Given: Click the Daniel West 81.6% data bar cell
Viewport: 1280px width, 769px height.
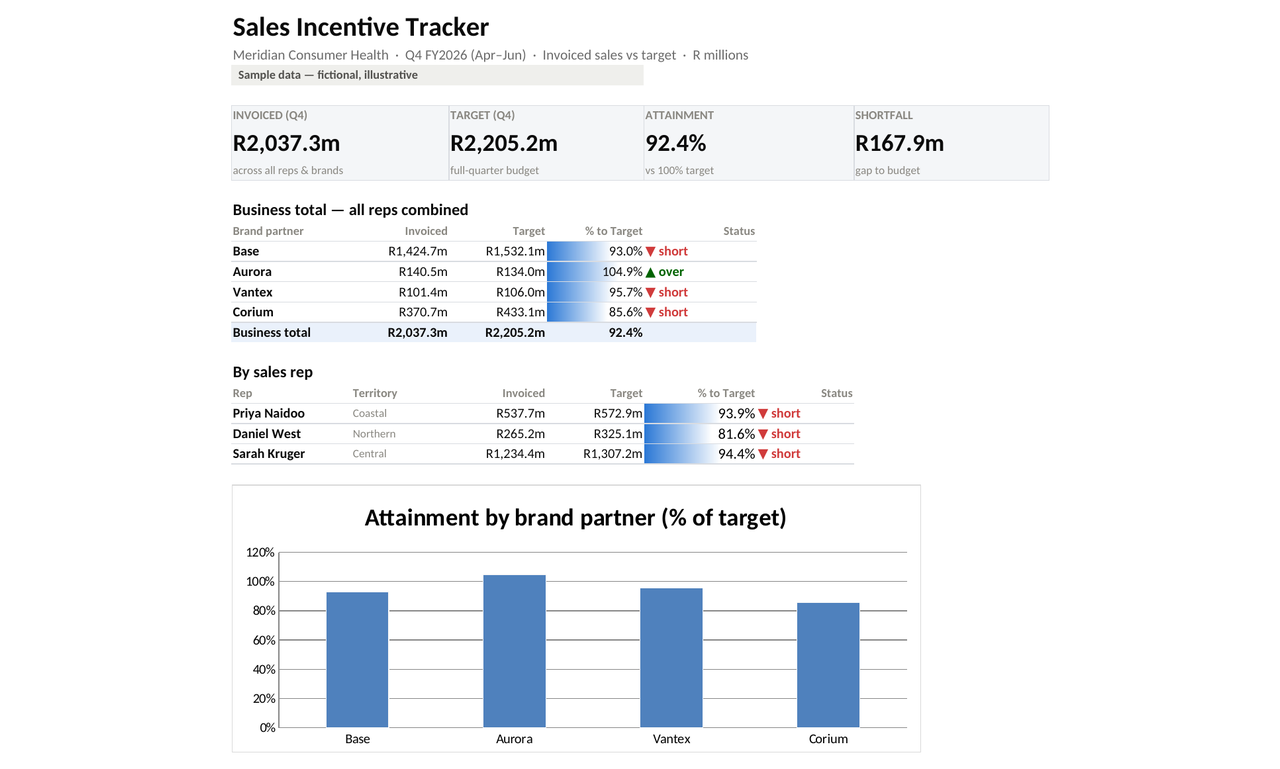Looking at the screenshot, I should [x=701, y=434].
